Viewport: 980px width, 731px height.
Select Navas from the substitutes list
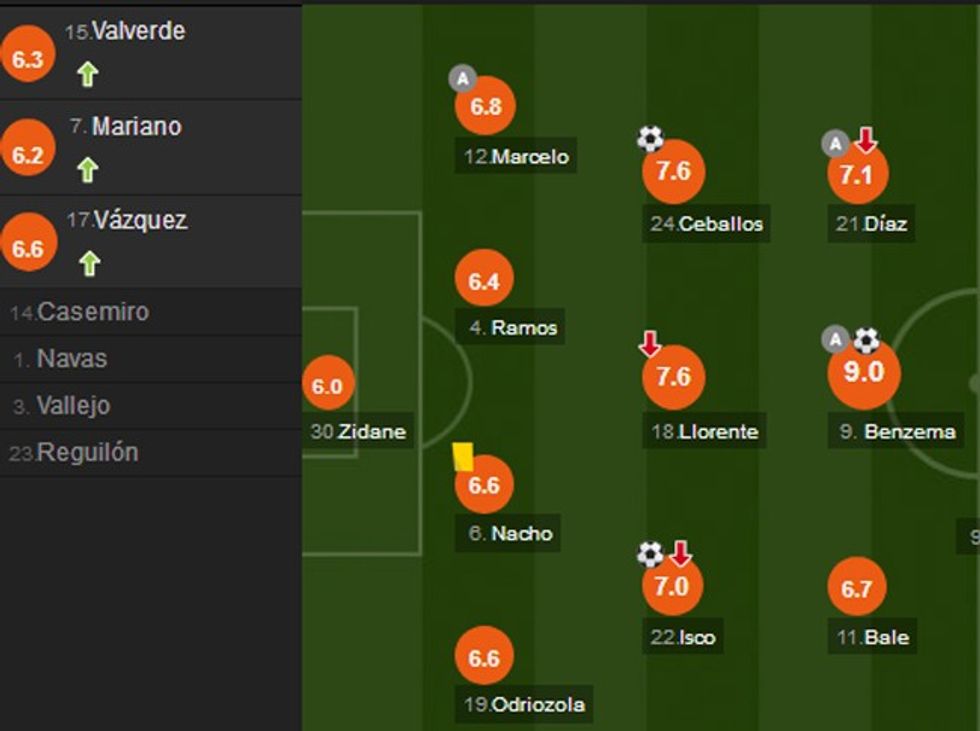point(72,359)
